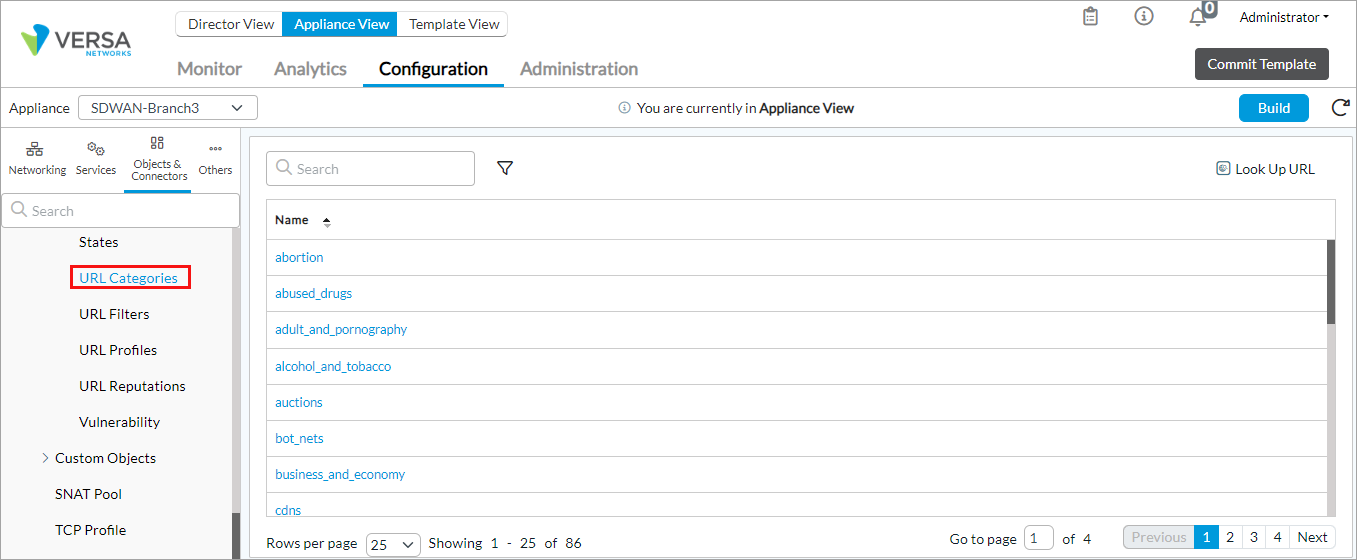Select URL Categories in sidebar tree
Screen dimensions: 1357x560
point(129,278)
